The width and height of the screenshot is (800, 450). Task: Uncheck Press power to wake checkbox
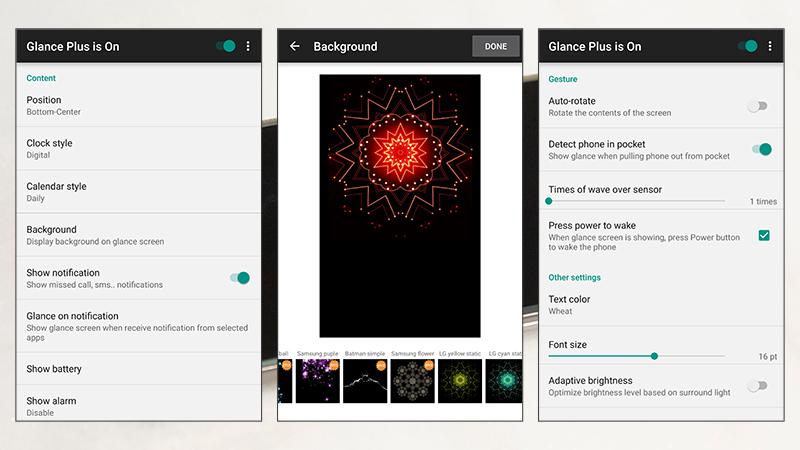(x=764, y=235)
